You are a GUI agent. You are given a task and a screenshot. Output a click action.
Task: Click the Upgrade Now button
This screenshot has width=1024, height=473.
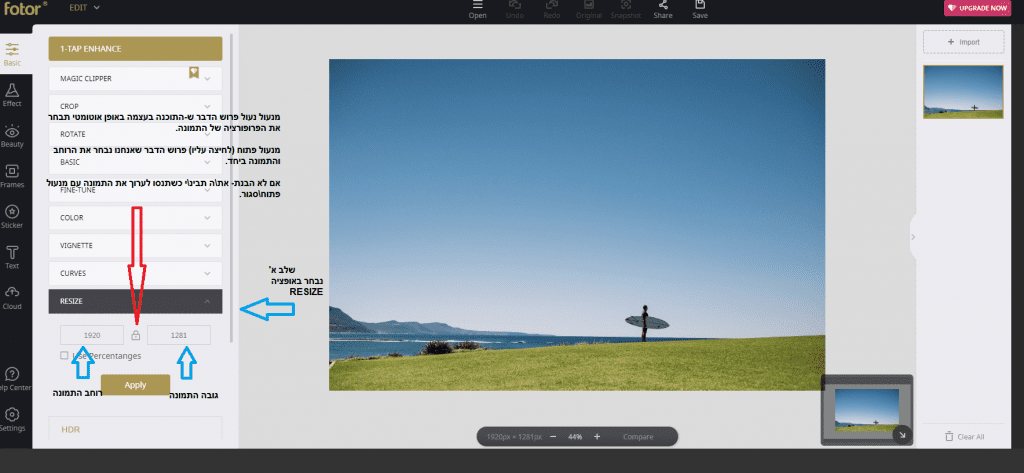(979, 8)
